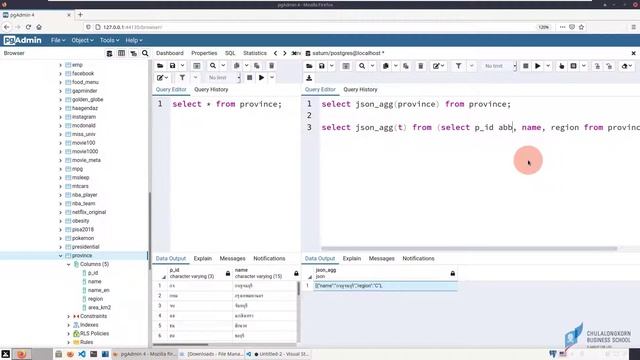
Task: Open Query History tab in right panel
Action: point(360,89)
